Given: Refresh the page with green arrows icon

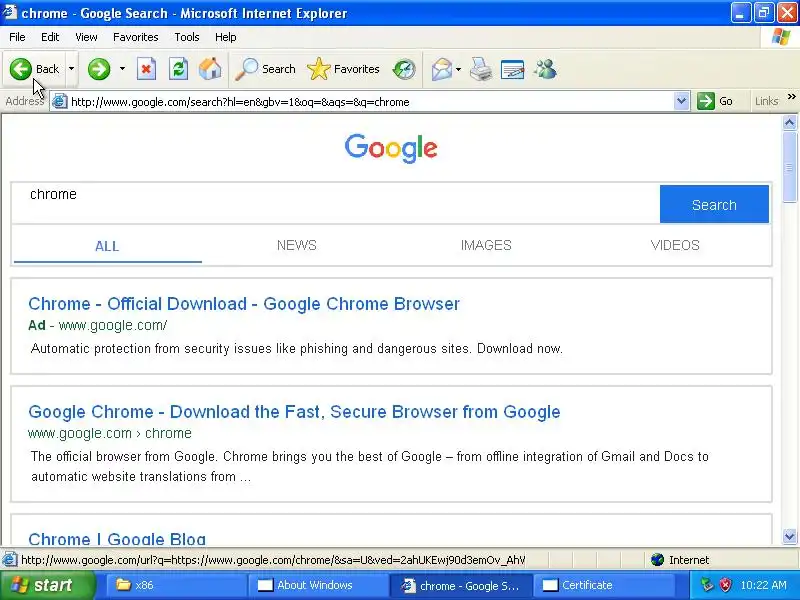Looking at the screenshot, I should (x=178, y=69).
